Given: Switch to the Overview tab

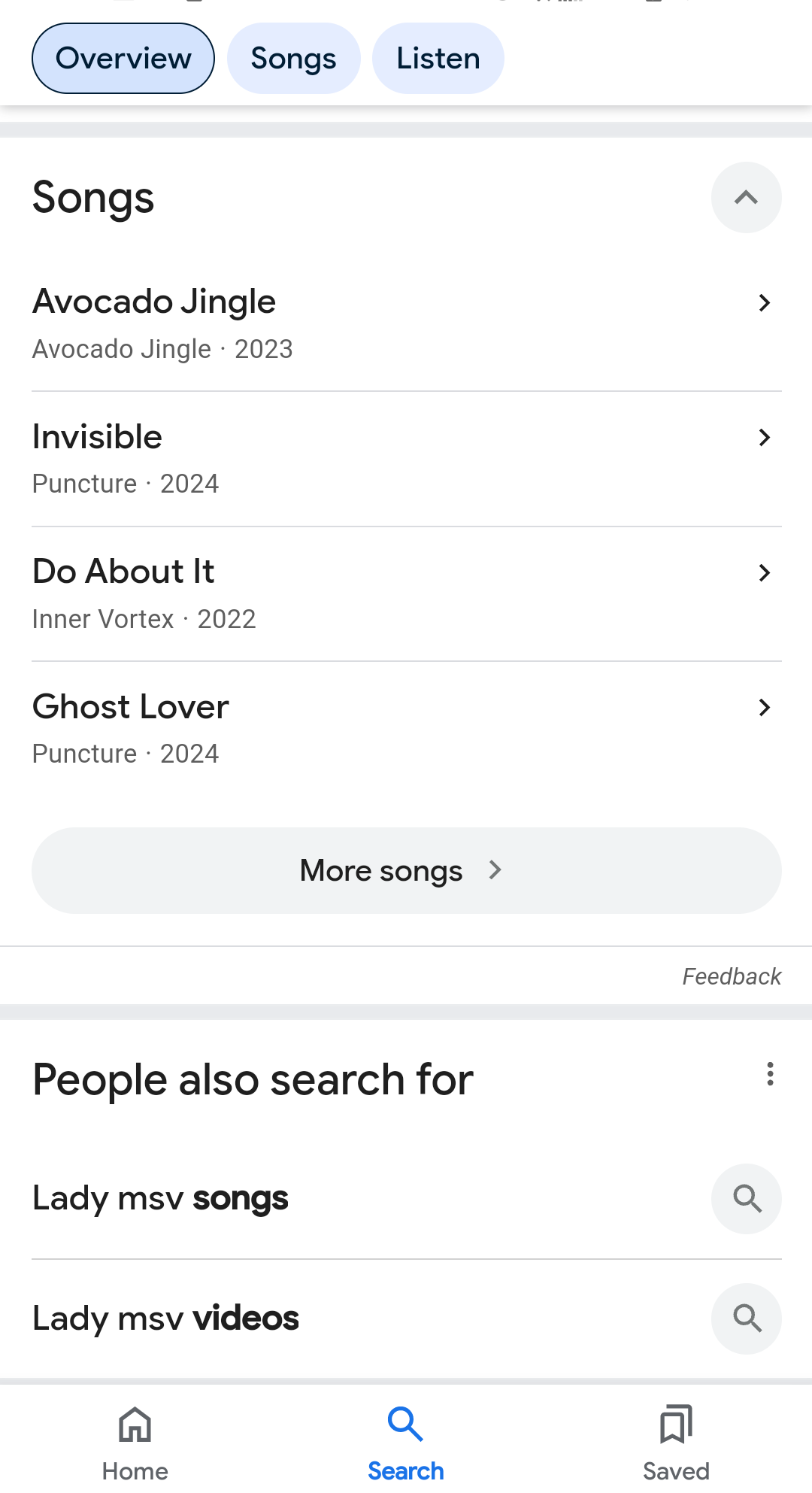Looking at the screenshot, I should pos(123,59).
